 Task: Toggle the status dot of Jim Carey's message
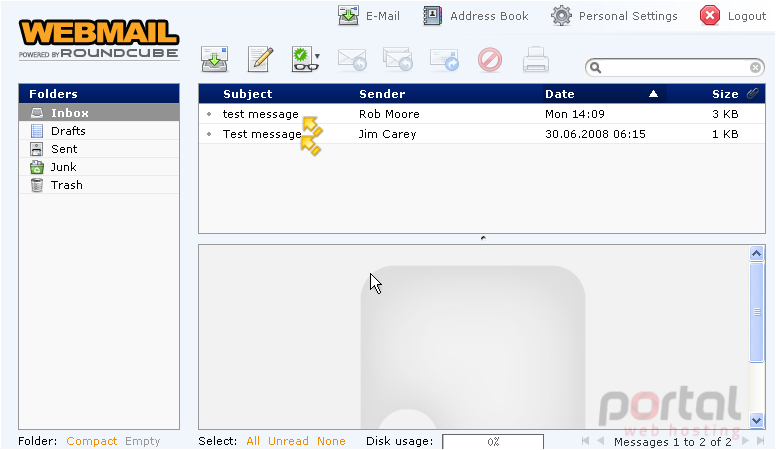209,134
